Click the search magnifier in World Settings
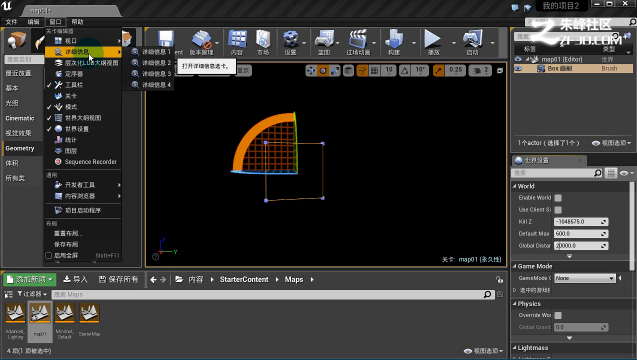637x360 pixels. [597, 173]
